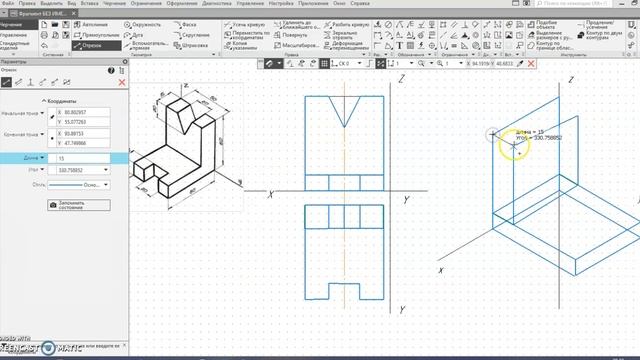640x360 pixels.
Task: Apply the Фаска chamfer tool
Action: tap(186, 25)
